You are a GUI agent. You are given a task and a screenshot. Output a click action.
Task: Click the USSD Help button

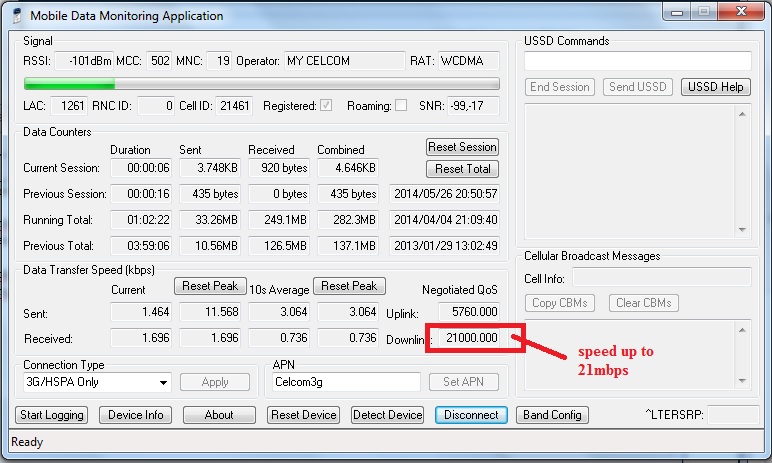pos(716,87)
